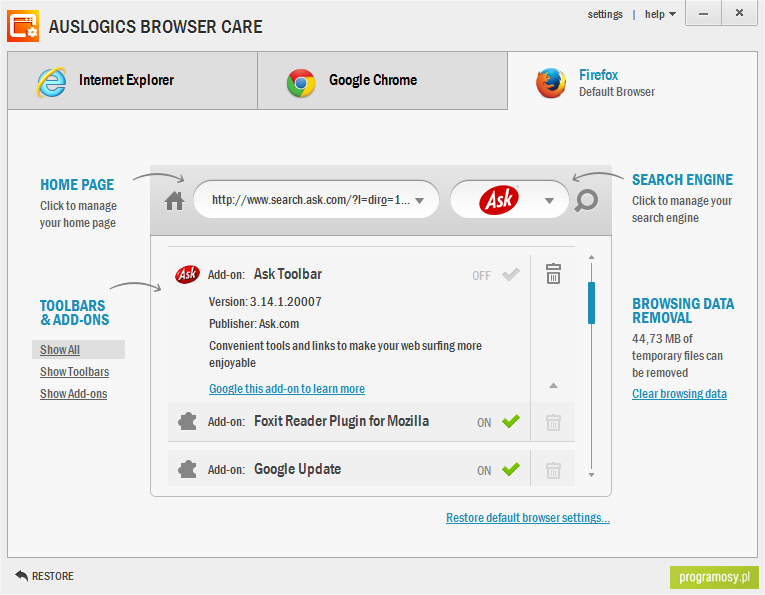This screenshot has height=595, width=765.
Task: Open Google this add-on to learn more
Action: point(287,389)
